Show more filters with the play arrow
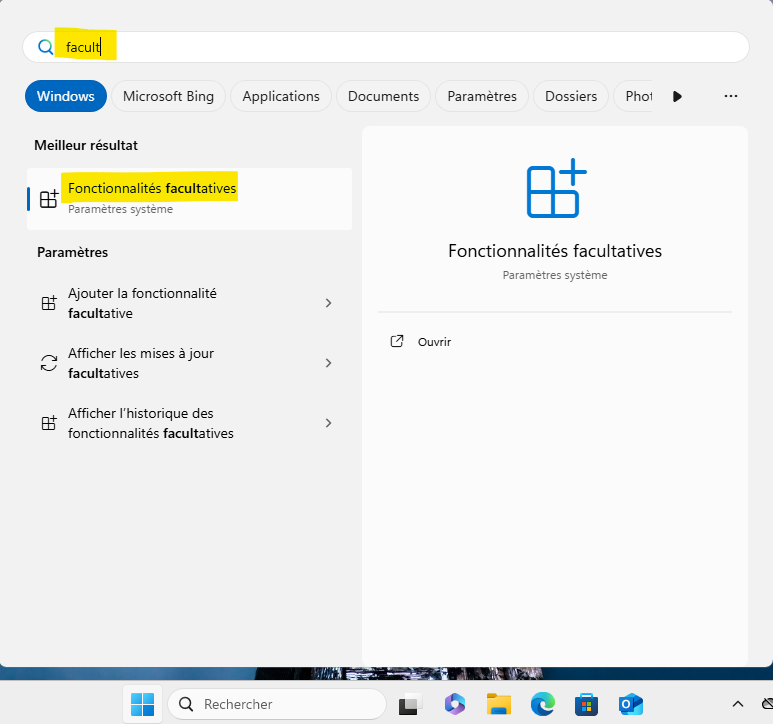 [x=677, y=96]
